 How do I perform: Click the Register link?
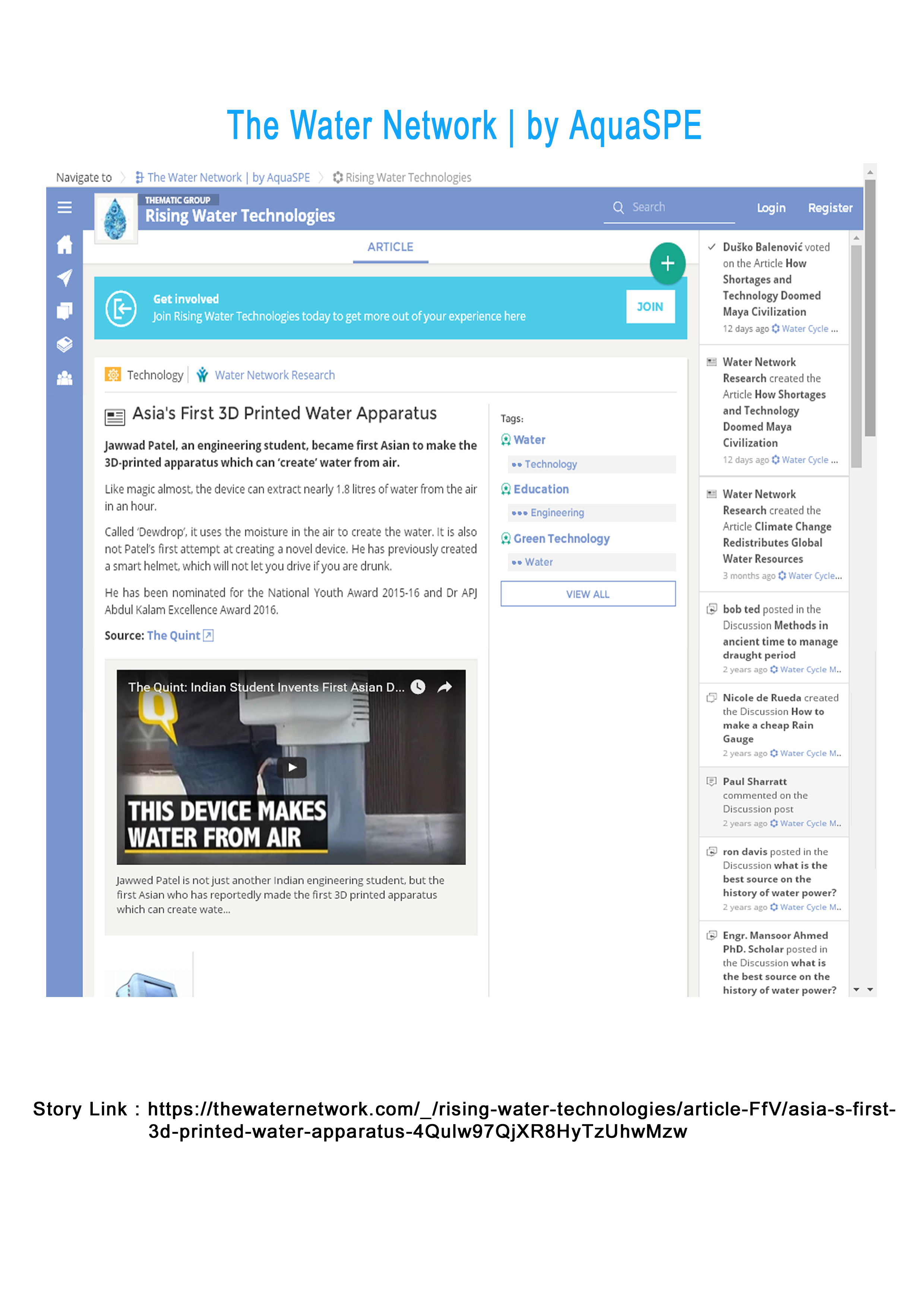[x=830, y=208]
